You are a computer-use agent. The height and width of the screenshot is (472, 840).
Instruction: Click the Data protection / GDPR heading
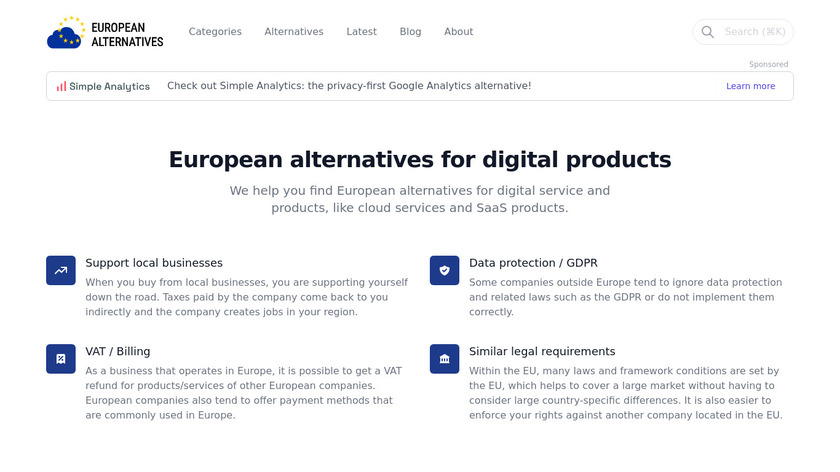coord(533,263)
